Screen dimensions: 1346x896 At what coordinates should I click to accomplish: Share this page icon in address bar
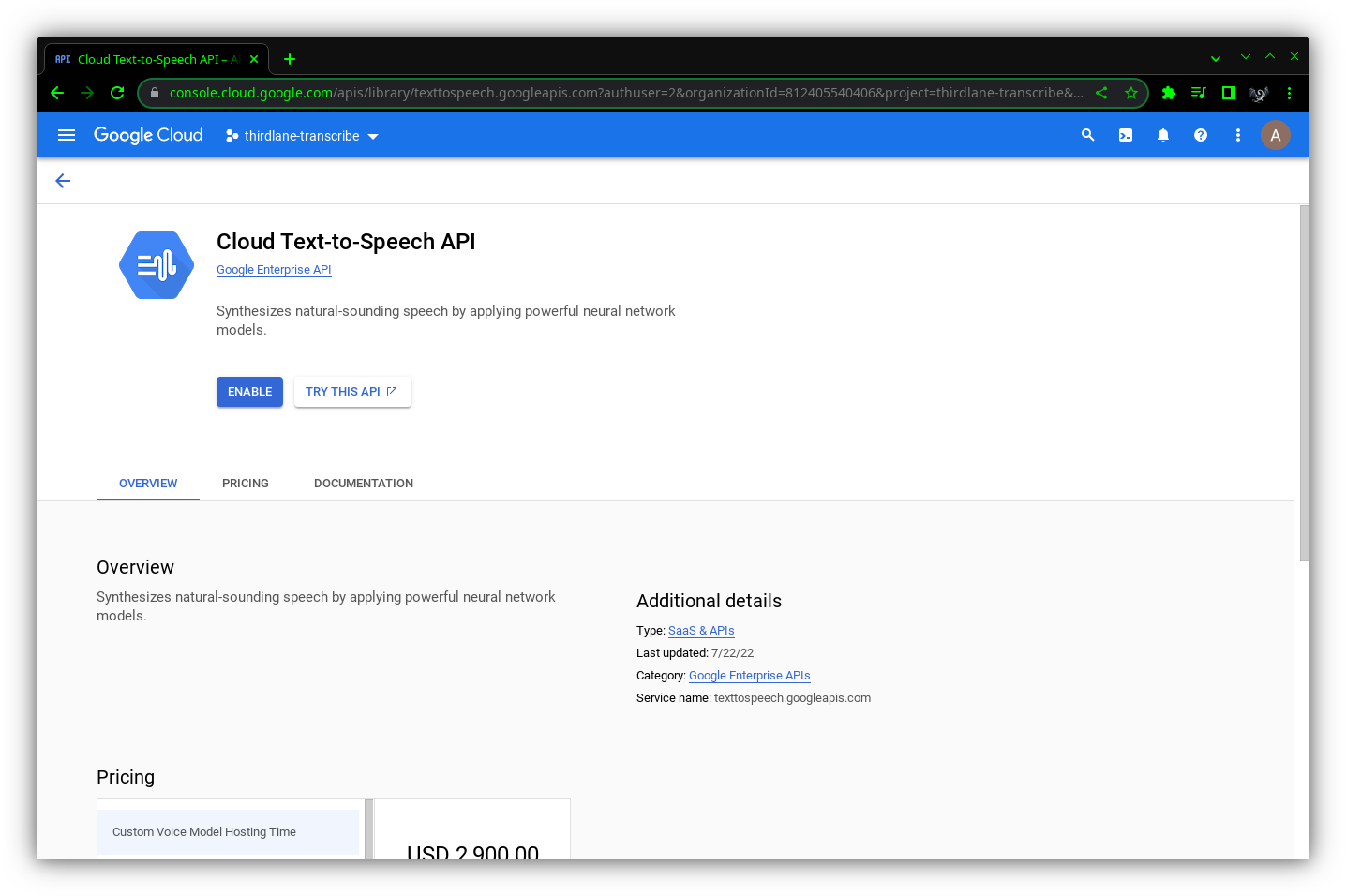click(x=1102, y=93)
